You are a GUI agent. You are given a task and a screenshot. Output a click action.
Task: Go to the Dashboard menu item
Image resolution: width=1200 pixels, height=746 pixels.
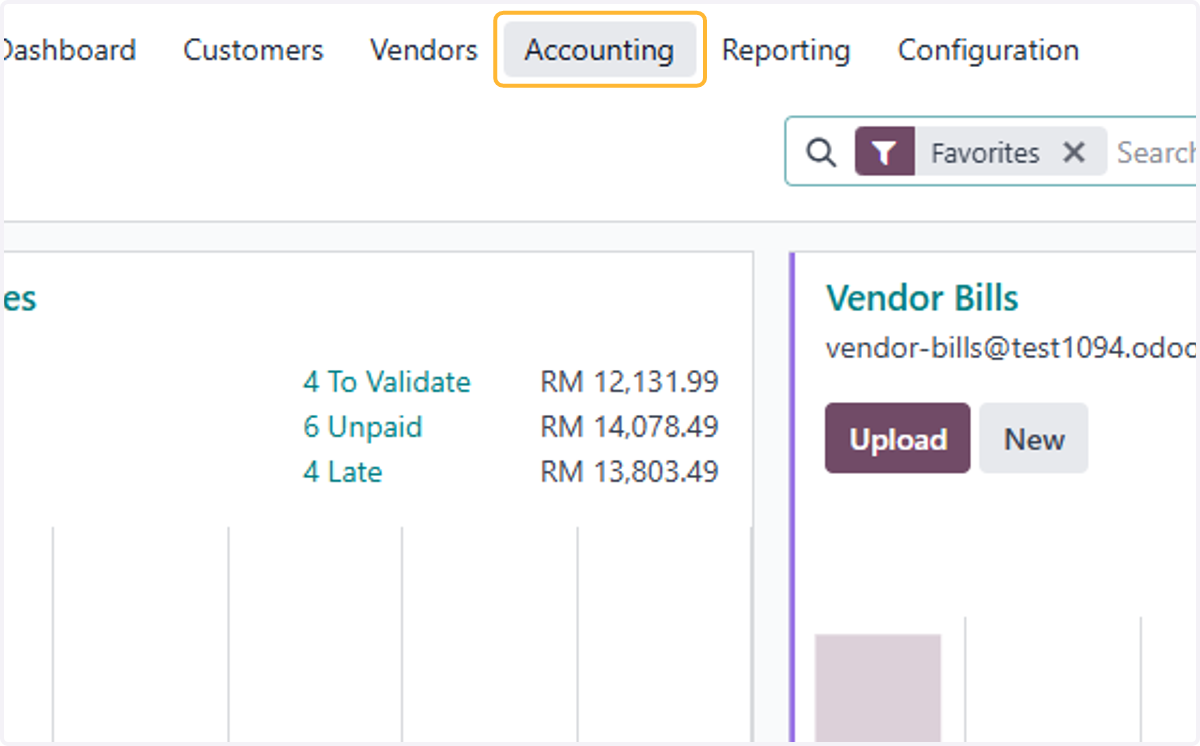67,50
